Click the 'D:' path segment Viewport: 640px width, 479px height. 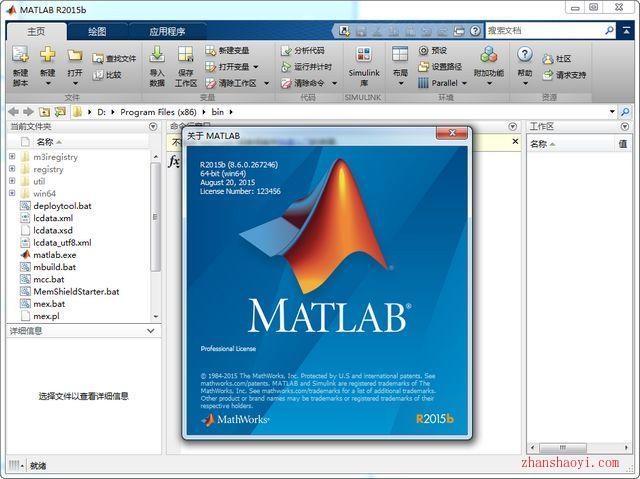(x=102, y=112)
